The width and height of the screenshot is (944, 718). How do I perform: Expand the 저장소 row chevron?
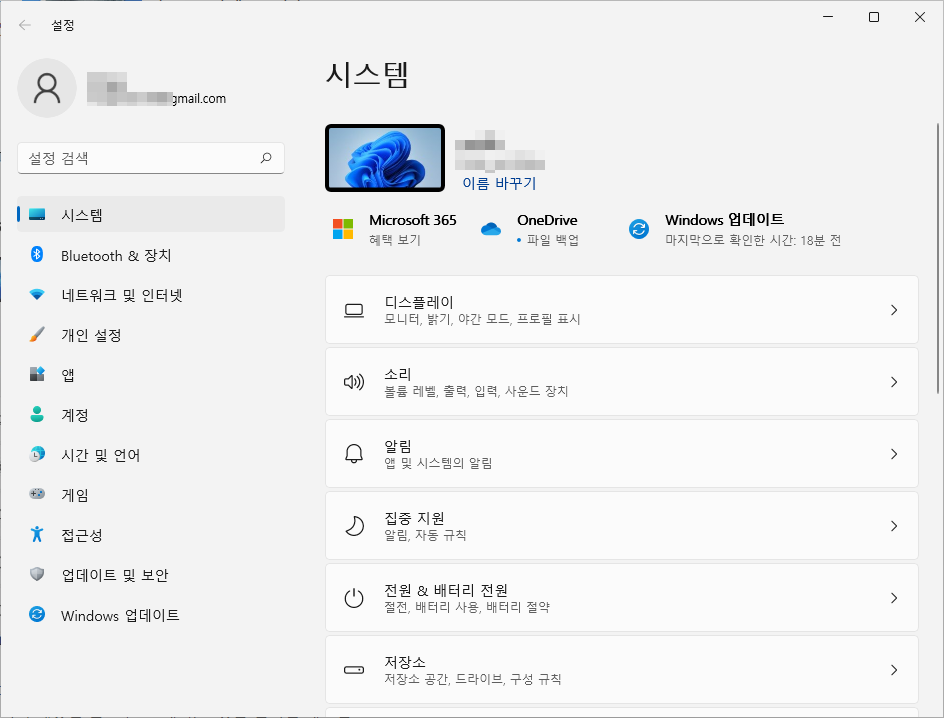(894, 670)
